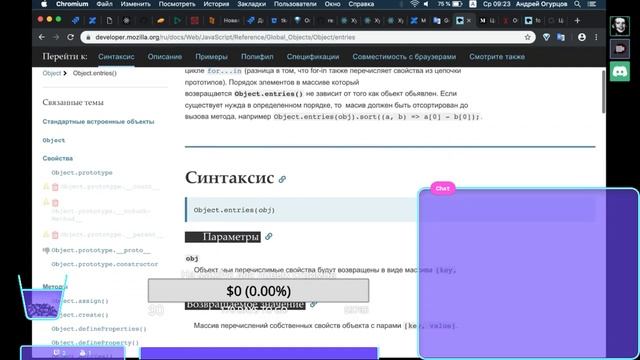Open the Изменить menu
Viewport: 640px width, 360px height.
(x=136, y=4)
